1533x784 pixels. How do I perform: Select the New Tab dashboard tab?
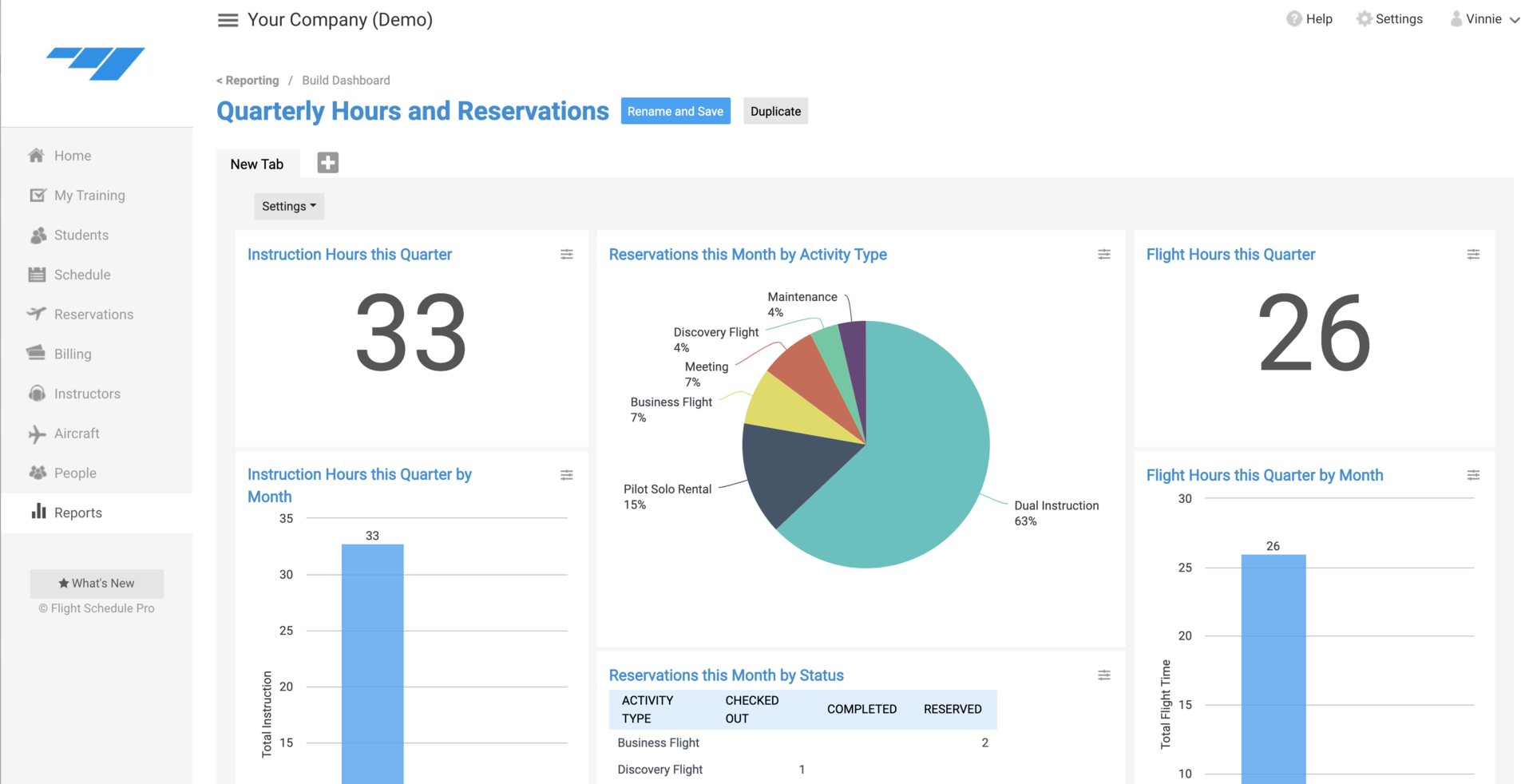[257, 164]
